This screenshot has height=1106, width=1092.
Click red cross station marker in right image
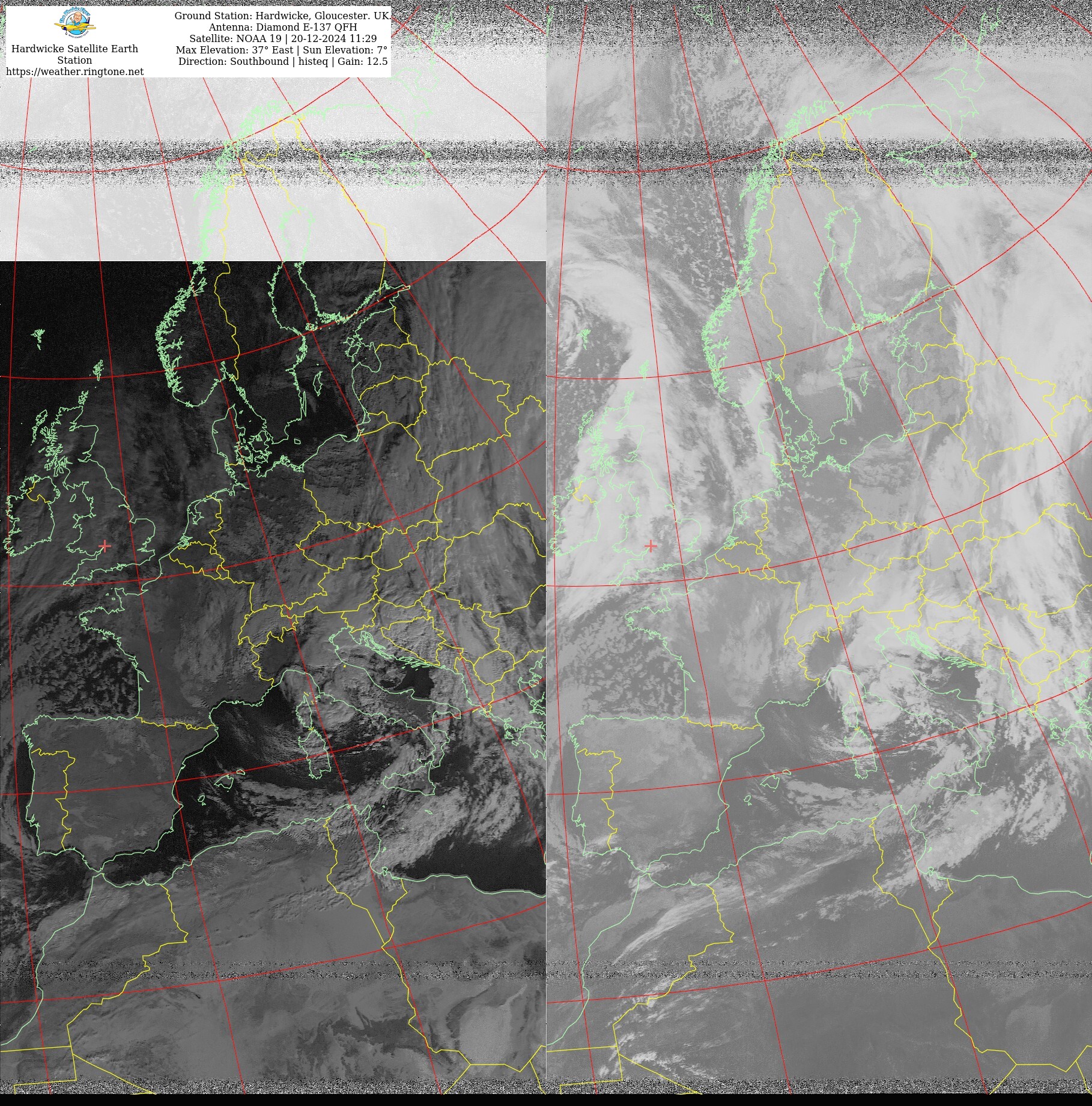coord(651,546)
